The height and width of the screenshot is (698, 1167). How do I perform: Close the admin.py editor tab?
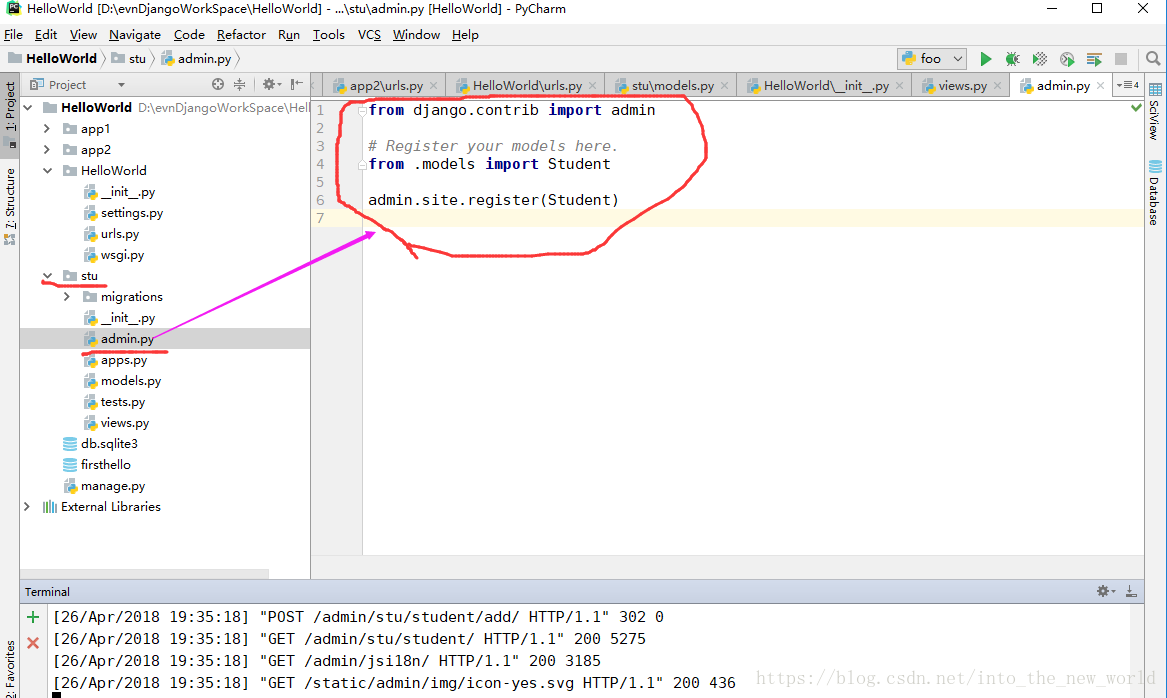pyautogui.click(x=1101, y=86)
